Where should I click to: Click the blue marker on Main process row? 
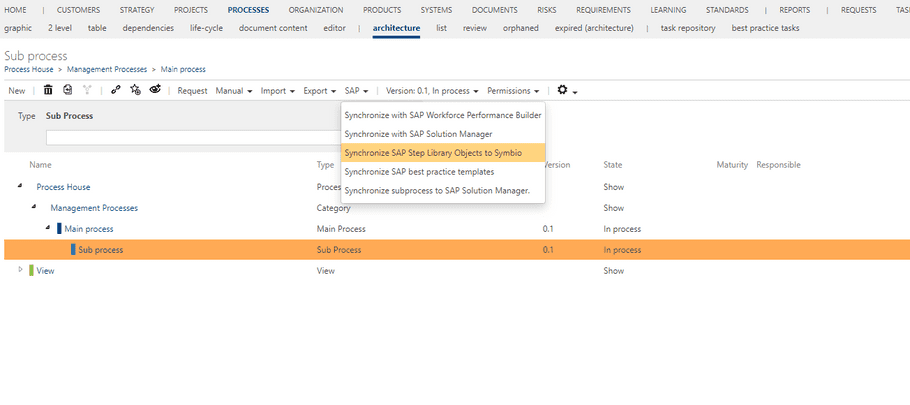(59, 229)
